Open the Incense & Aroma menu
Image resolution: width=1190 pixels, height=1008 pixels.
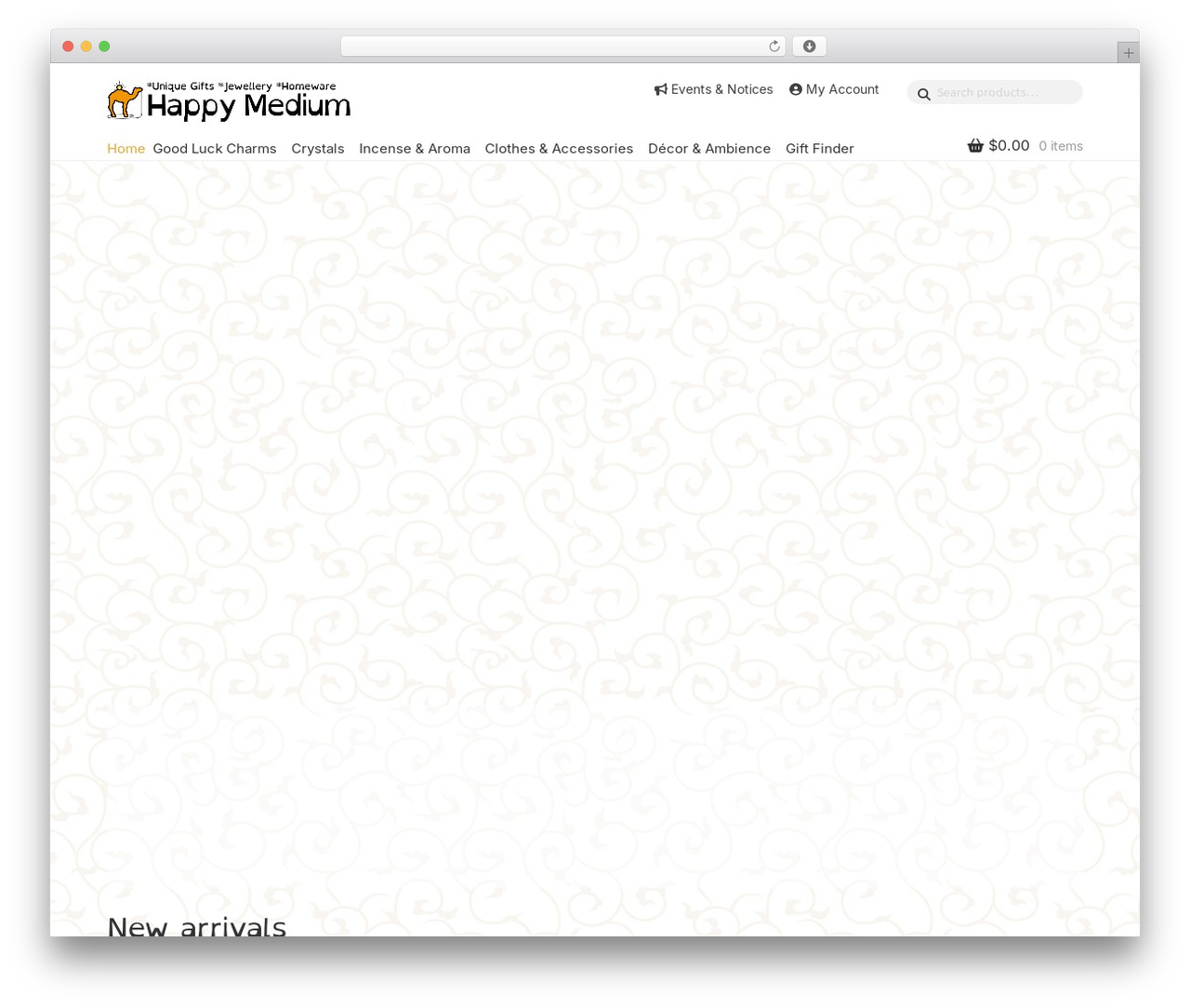(x=415, y=149)
